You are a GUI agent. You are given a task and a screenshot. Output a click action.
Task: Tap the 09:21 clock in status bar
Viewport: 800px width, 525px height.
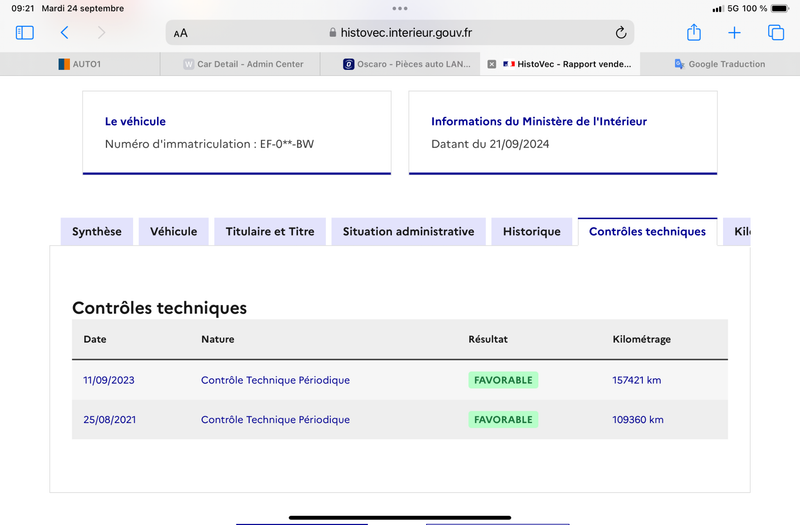point(23,8)
